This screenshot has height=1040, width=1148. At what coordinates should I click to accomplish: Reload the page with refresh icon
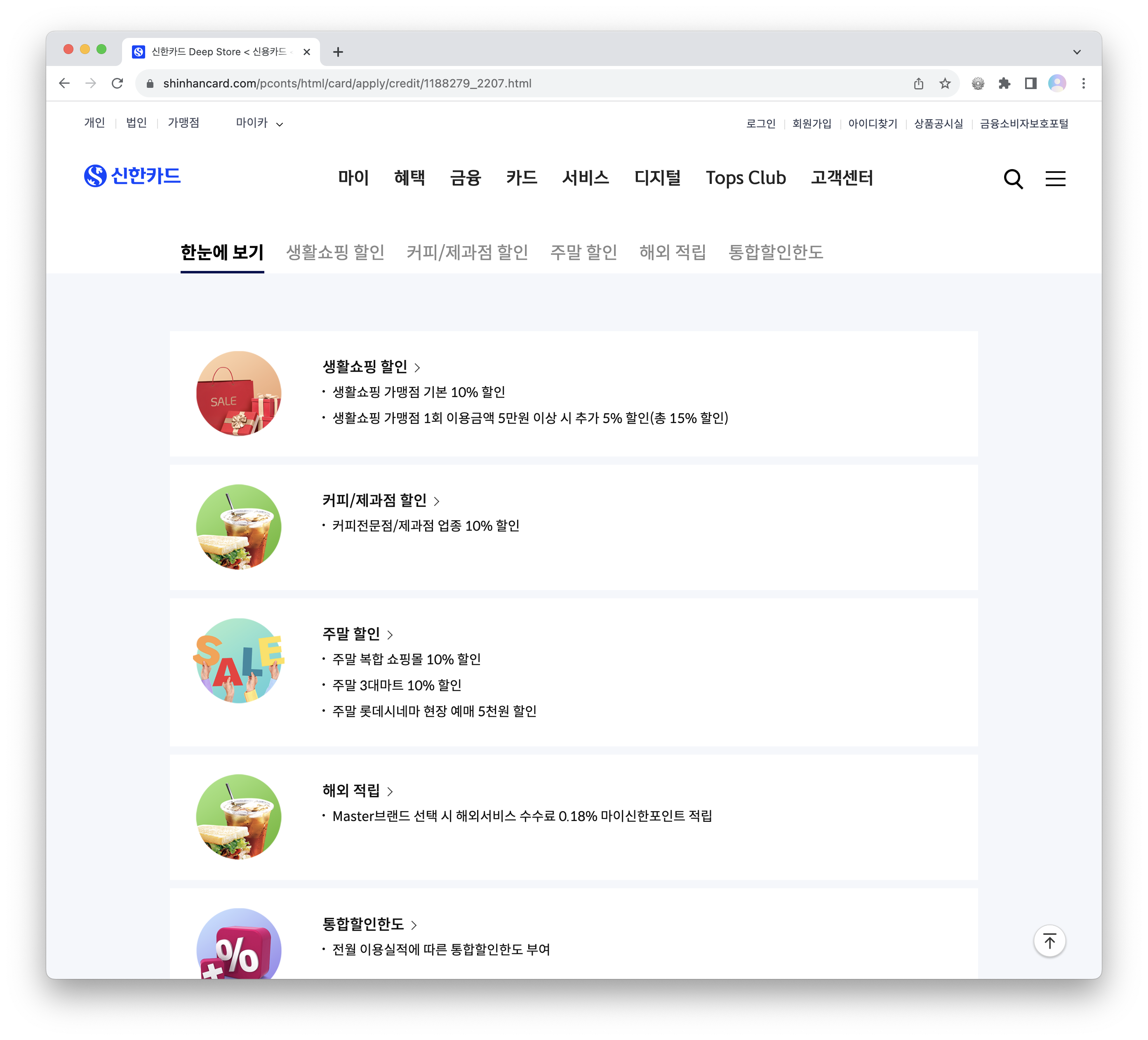[x=117, y=84]
